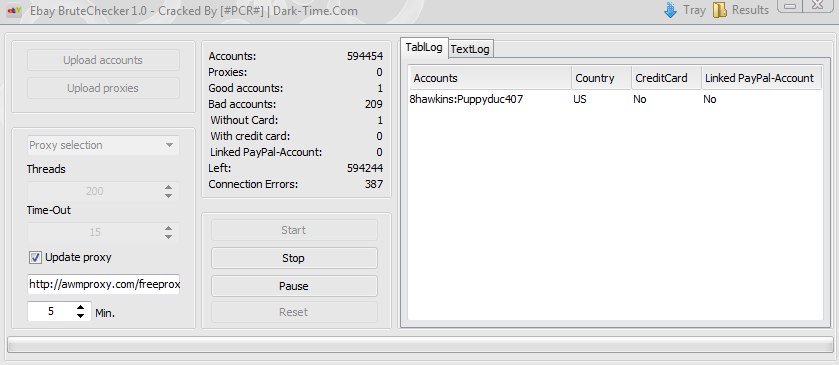Screen dimensions: 839x365
Task: Select the TablLog tab
Action: pyautogui.click(x=424, y=47)
